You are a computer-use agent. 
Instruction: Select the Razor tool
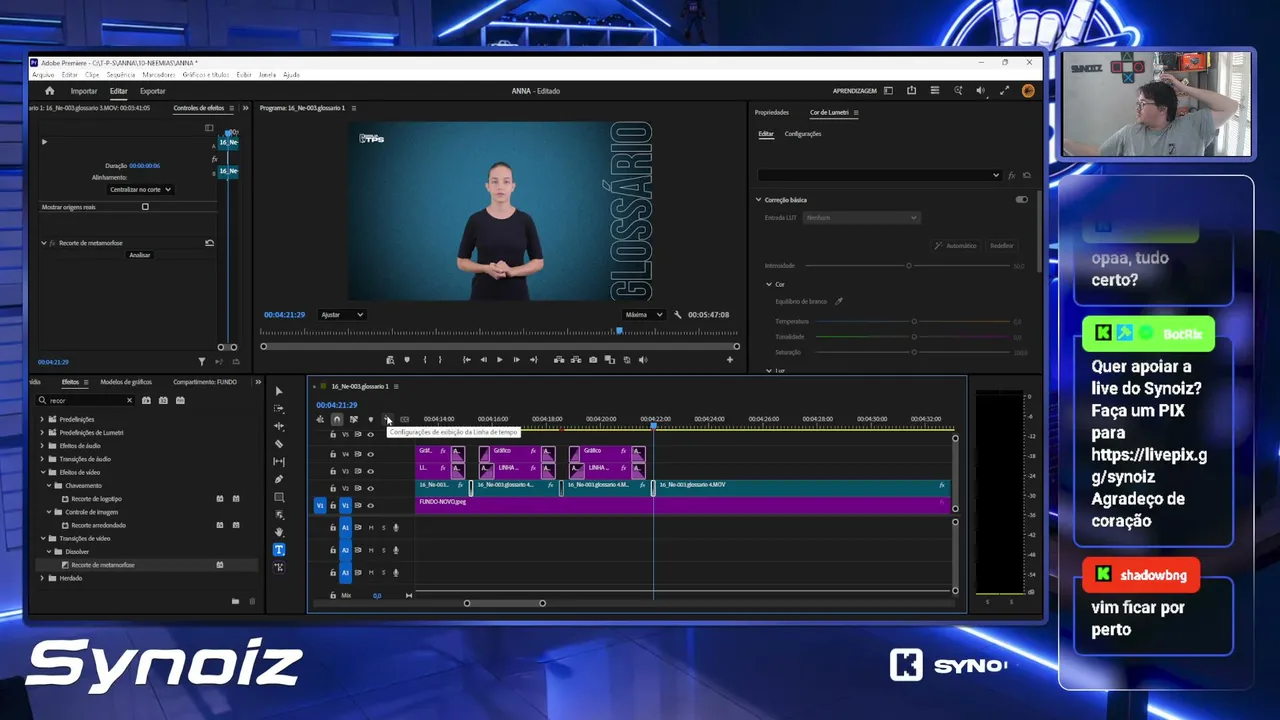[x=279, y=444]
